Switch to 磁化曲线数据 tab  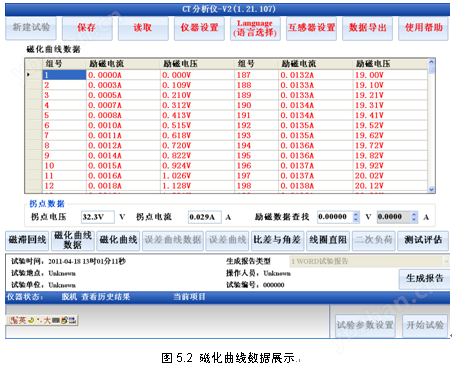click(73, 240)
